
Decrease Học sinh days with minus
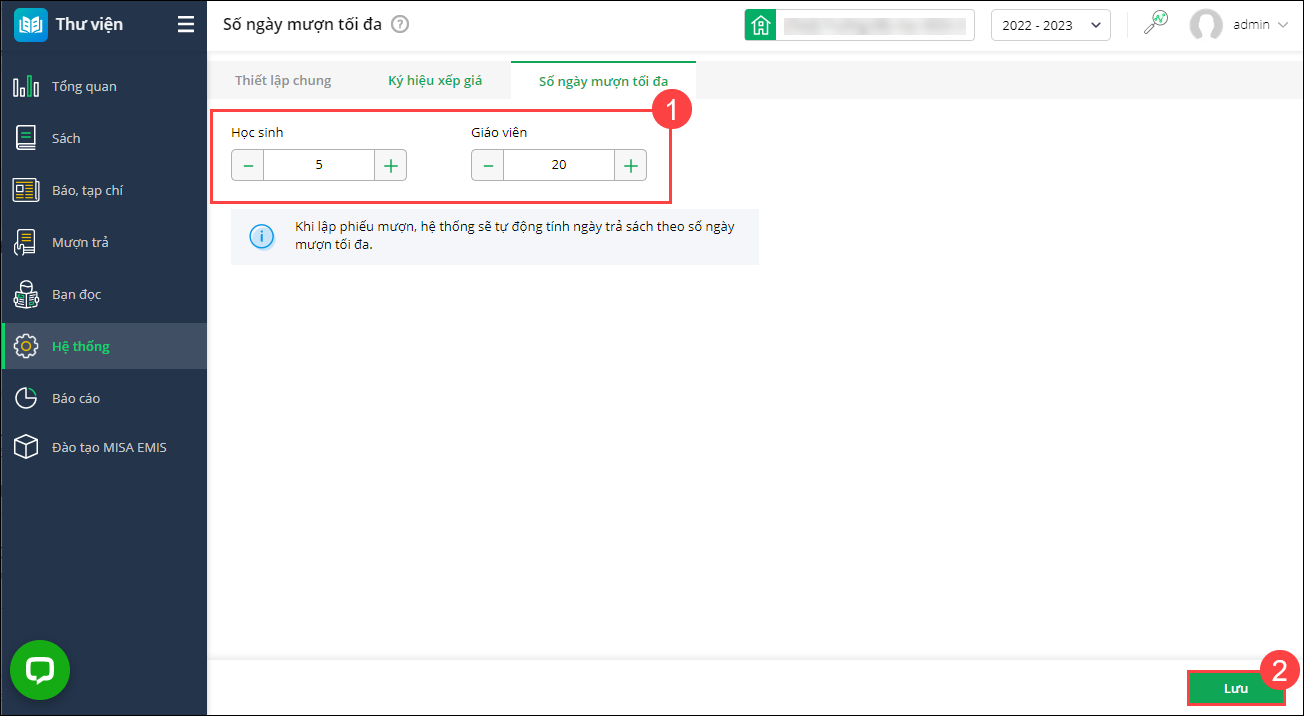tap(248, 165)
